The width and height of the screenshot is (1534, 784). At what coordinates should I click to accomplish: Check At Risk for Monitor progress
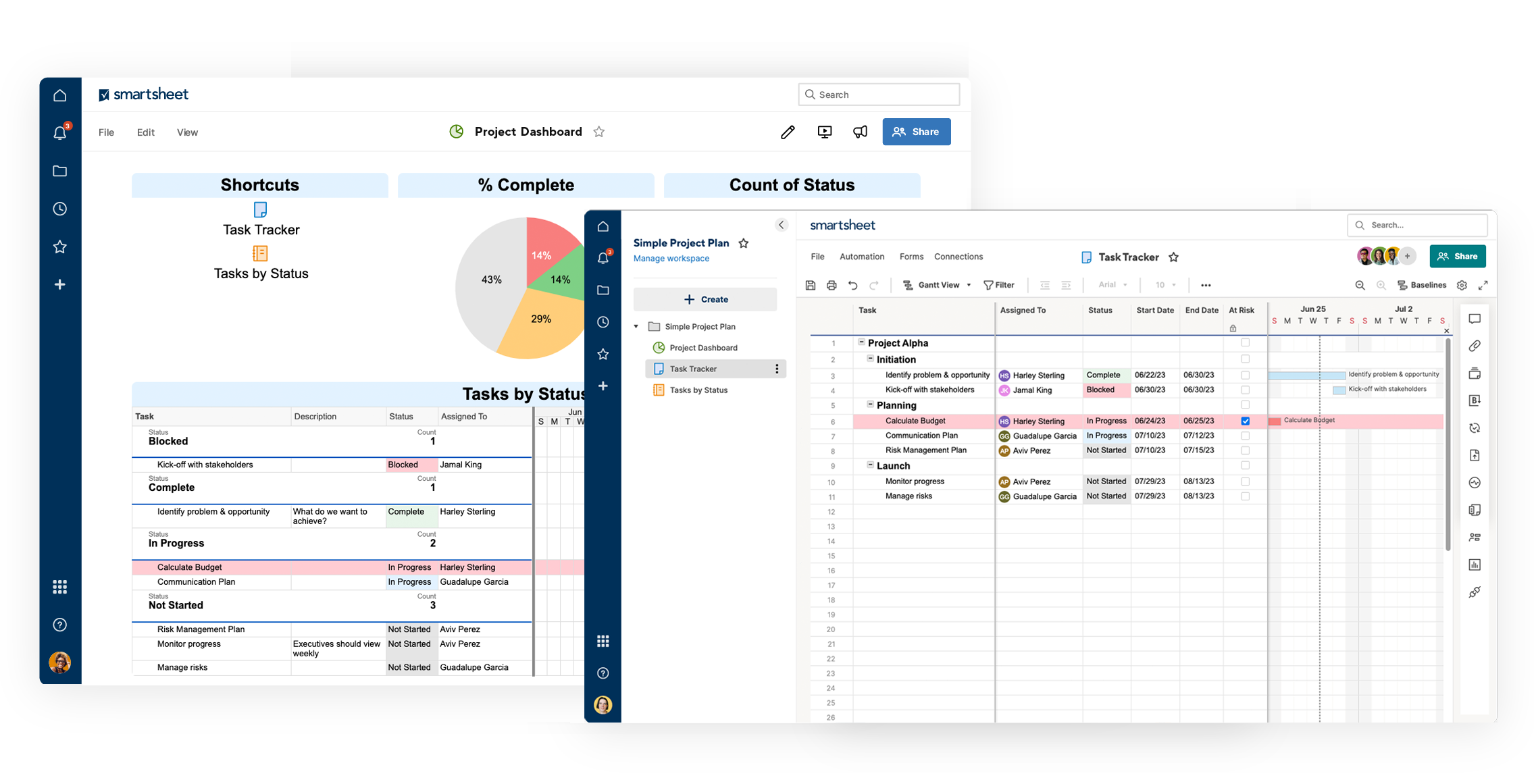click(1245, 481)
